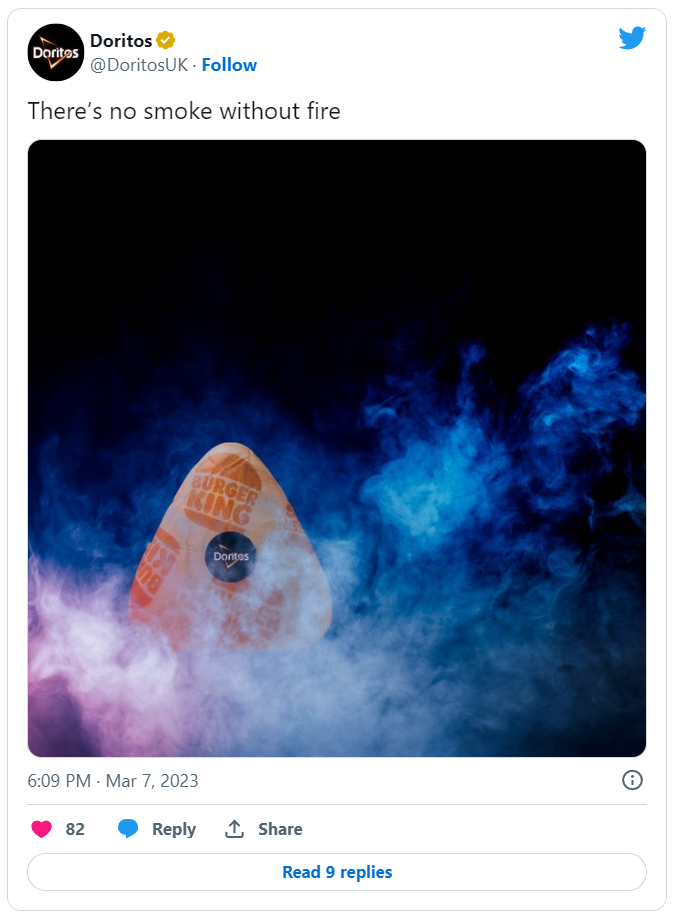Click the Twitter bird logo

pos(632,38)
